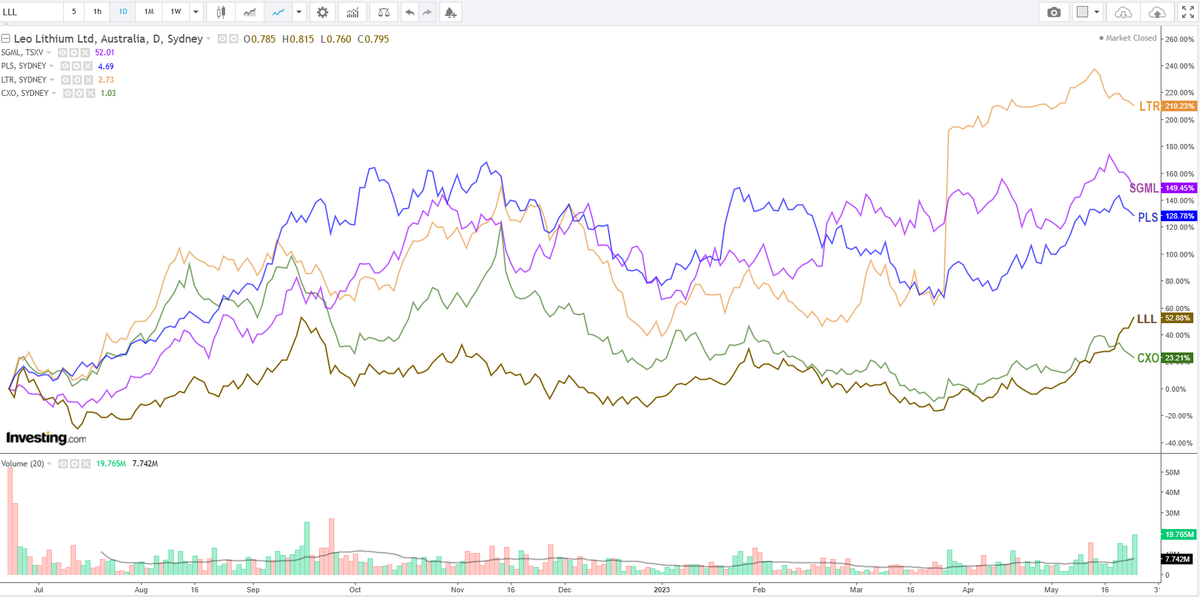The height and width of the screenshot is (597, 1200).
Task: Select the line chart style icon
Action: (278, 12)
